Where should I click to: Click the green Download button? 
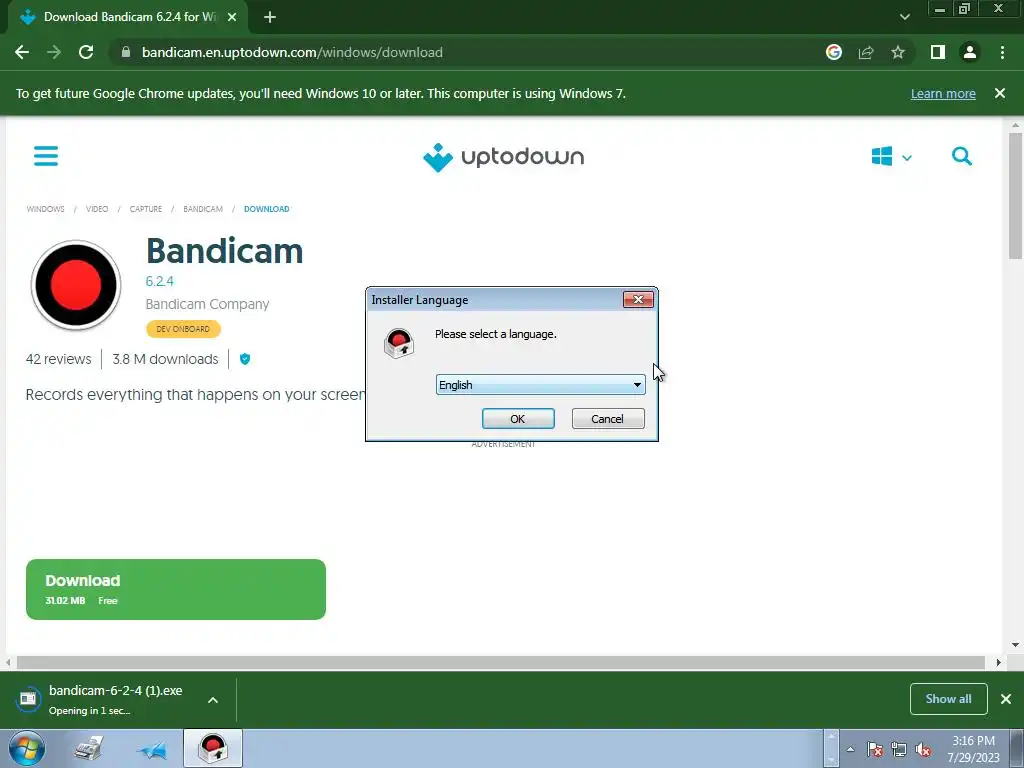pyautogui.click(x=176, y=589)
